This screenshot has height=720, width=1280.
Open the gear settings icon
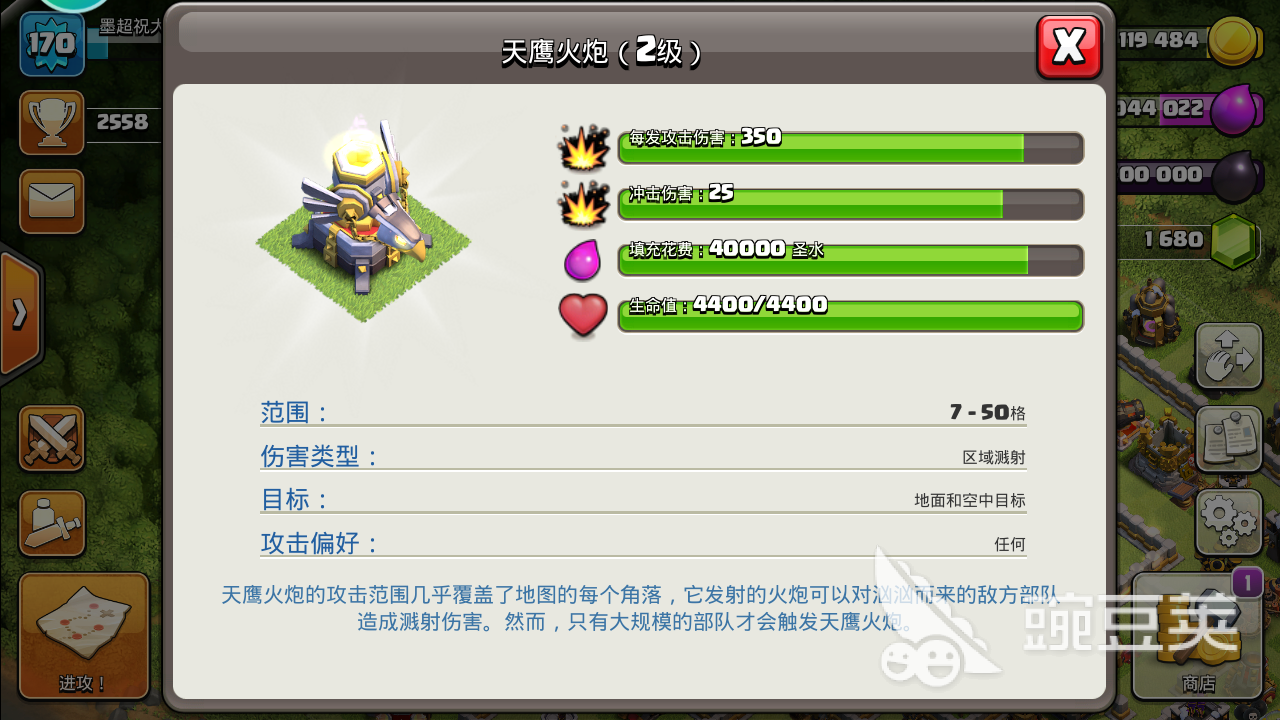1228,522
